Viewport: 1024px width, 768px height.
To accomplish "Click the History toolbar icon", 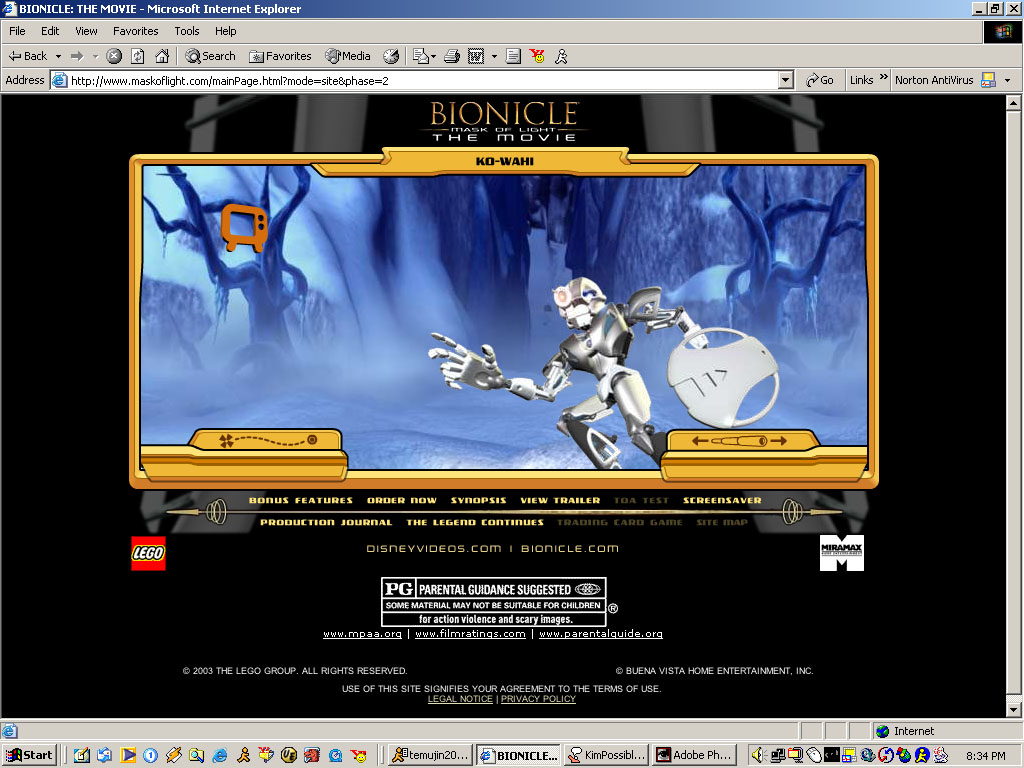I will pos(391,56).
